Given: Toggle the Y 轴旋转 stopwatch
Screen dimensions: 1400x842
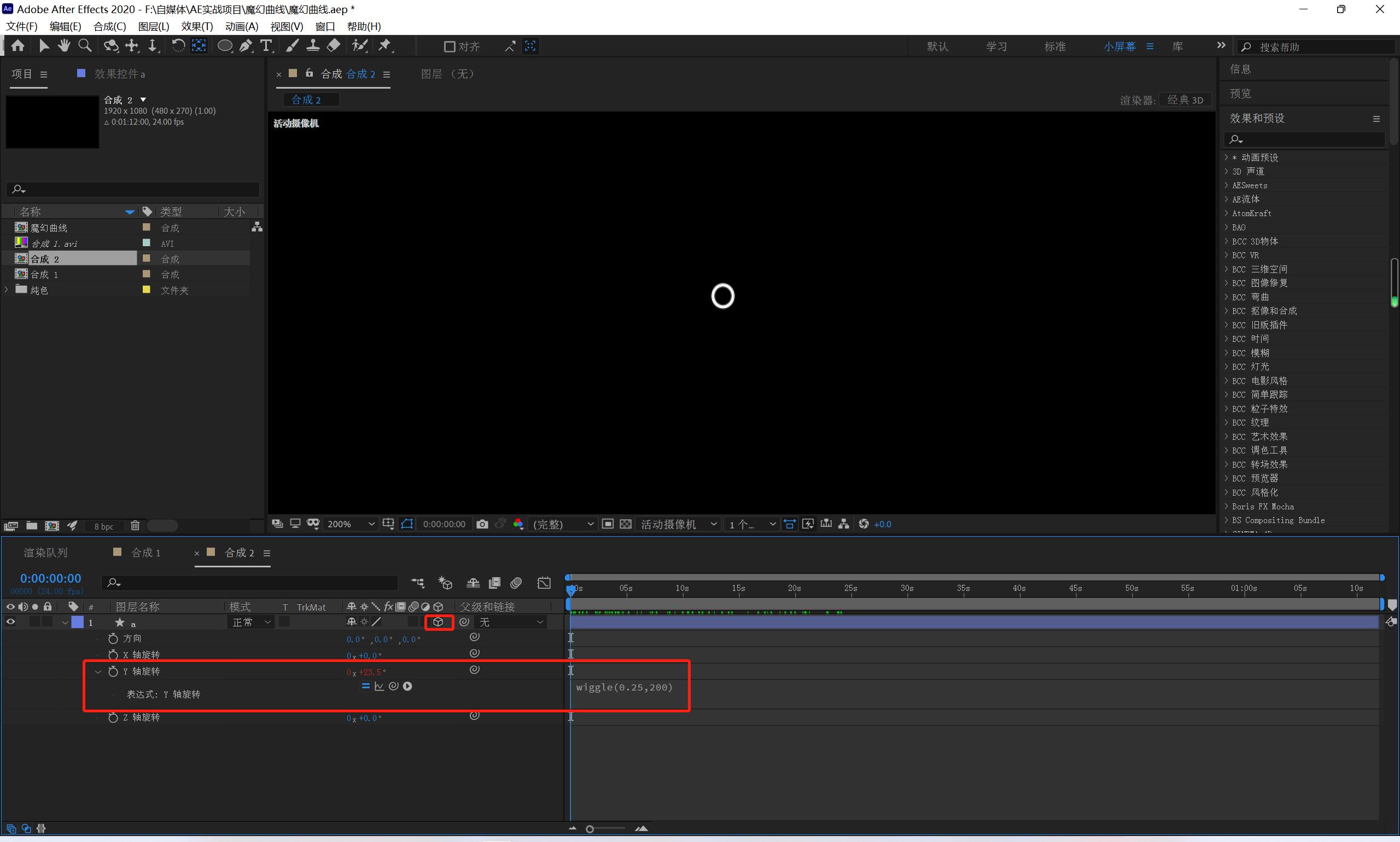Looking at the screenshot, I should [x=113, y=671].
